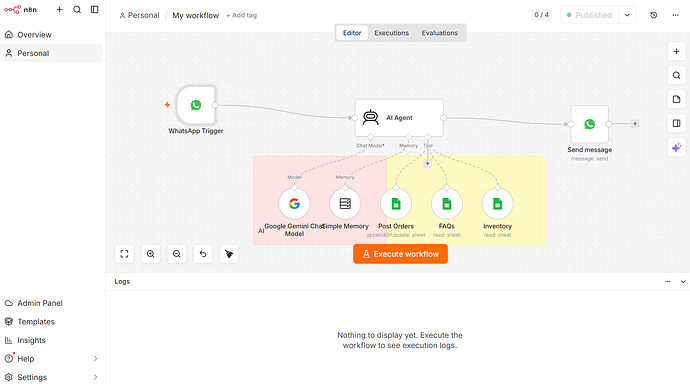Select Simple Memory node
The image size is (690, 384).
click(345, 204)
